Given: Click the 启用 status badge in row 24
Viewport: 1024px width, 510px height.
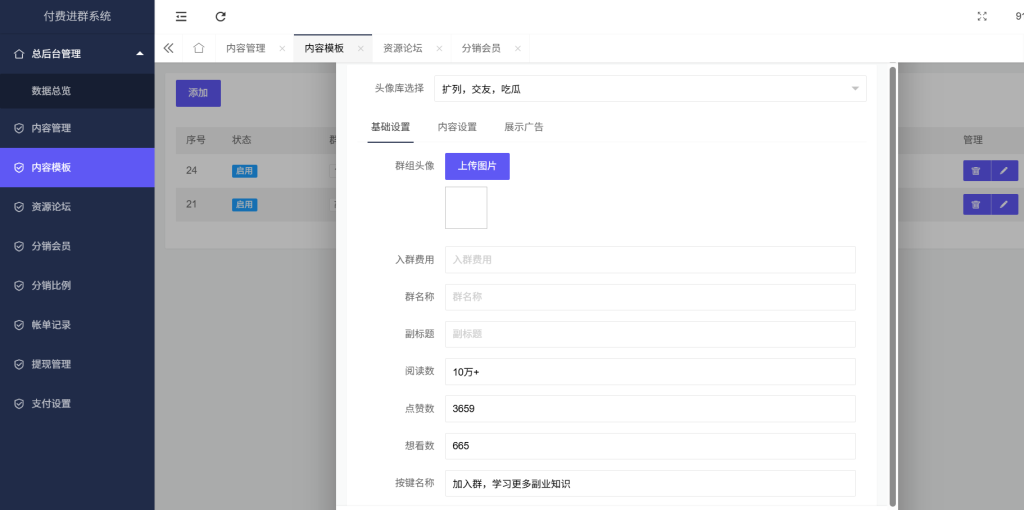Looking at the screenshot, I should pos(245,171).
